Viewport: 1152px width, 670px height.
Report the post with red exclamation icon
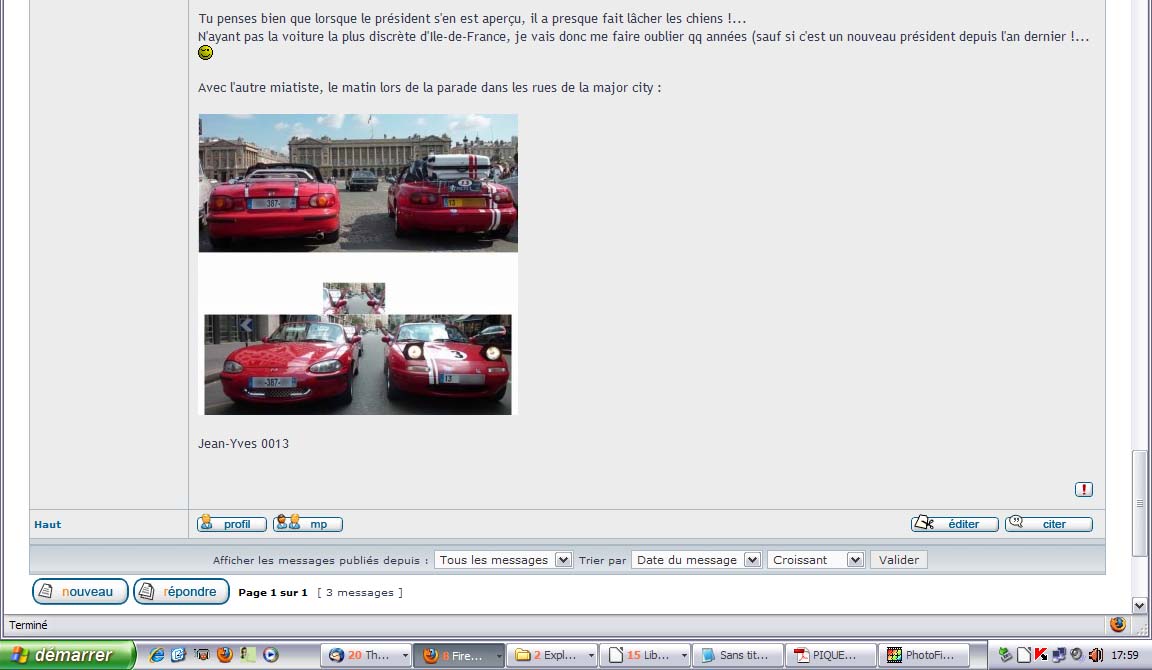tap(1084, 489)
